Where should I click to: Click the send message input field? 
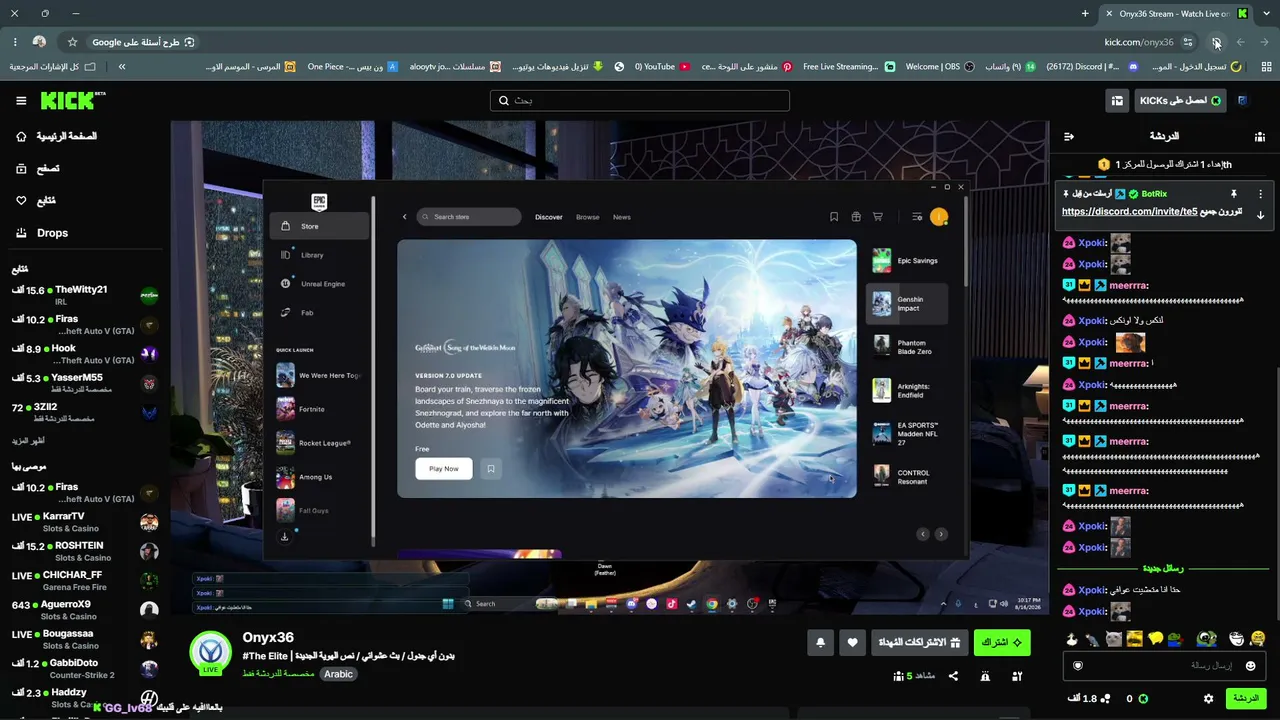(x=1164, y=666)
